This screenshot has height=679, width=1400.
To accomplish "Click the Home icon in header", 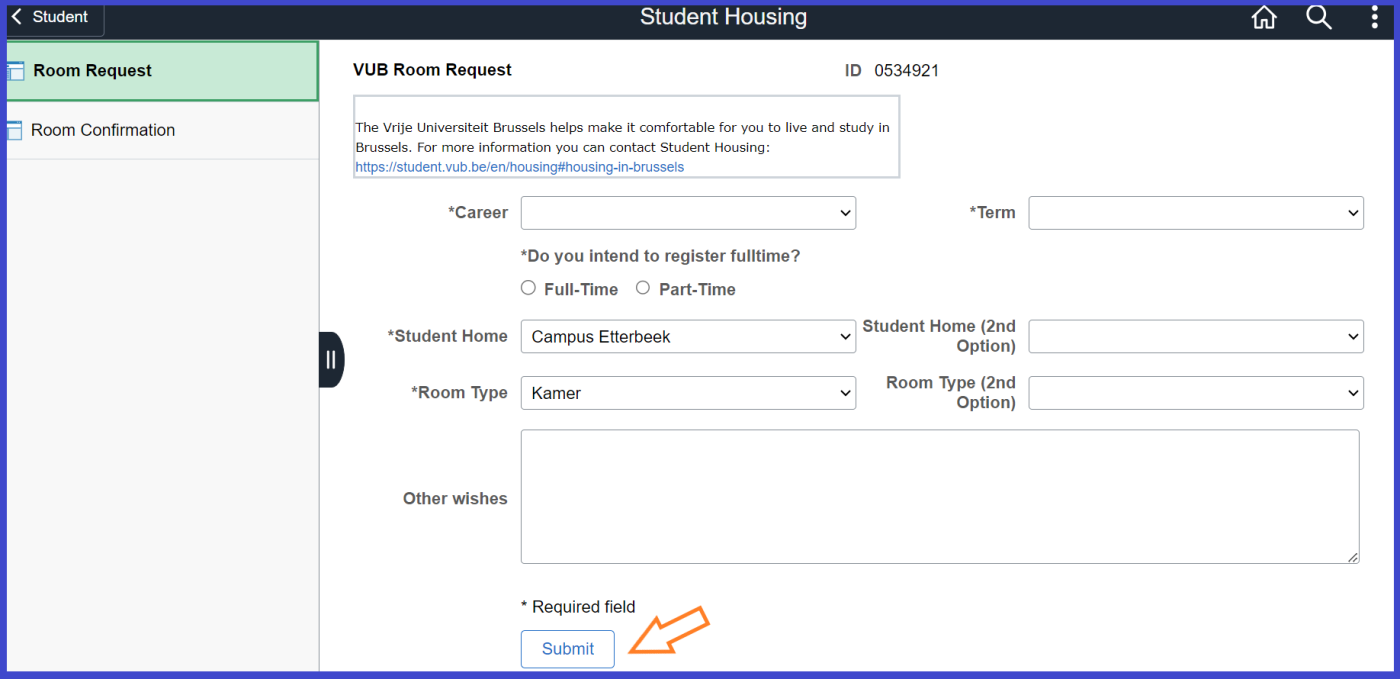I will pyautogui.click(x=1264, y=18).
